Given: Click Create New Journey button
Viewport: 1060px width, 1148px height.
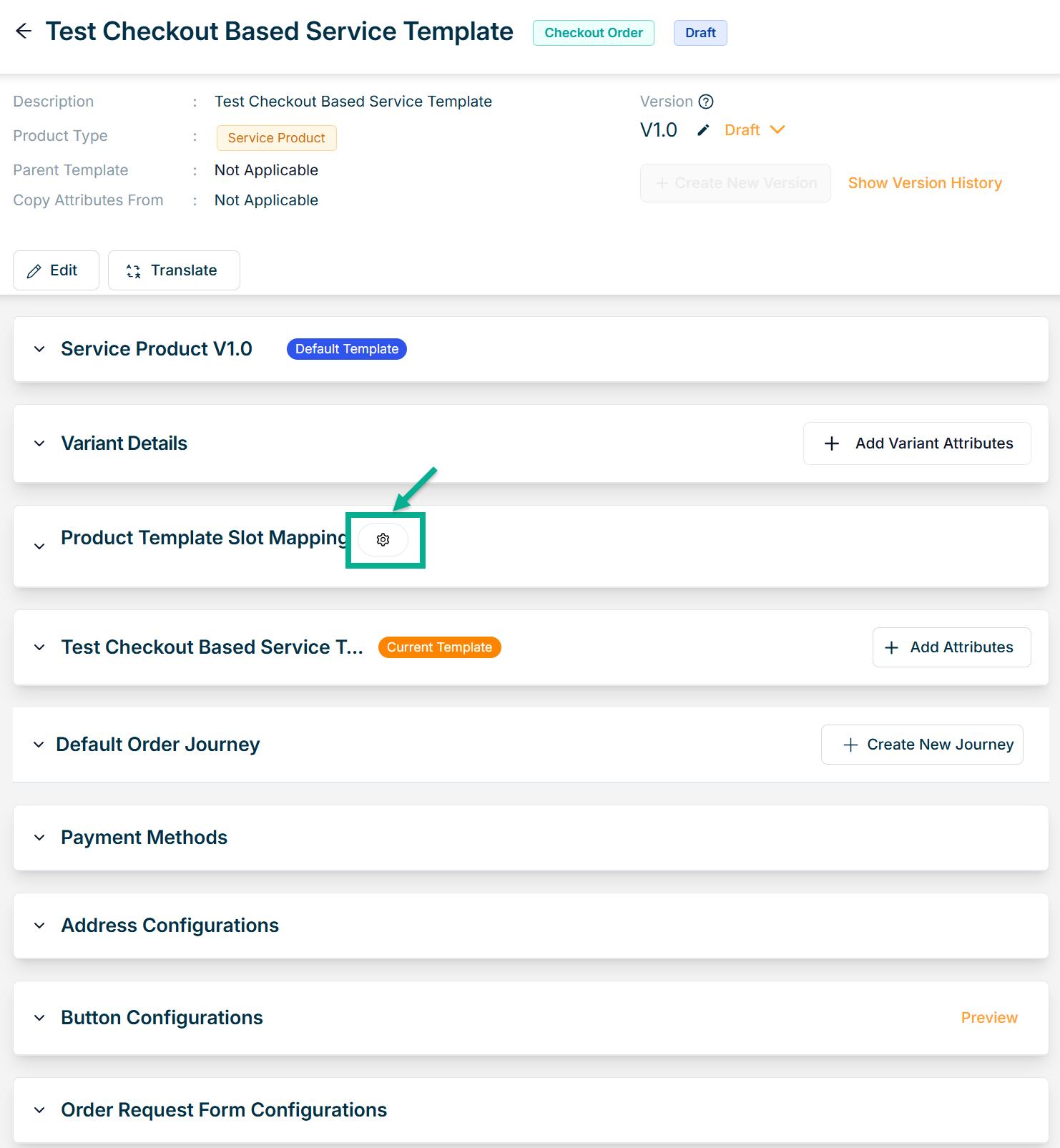Looking at the screenshot, I should click(922, 745).
